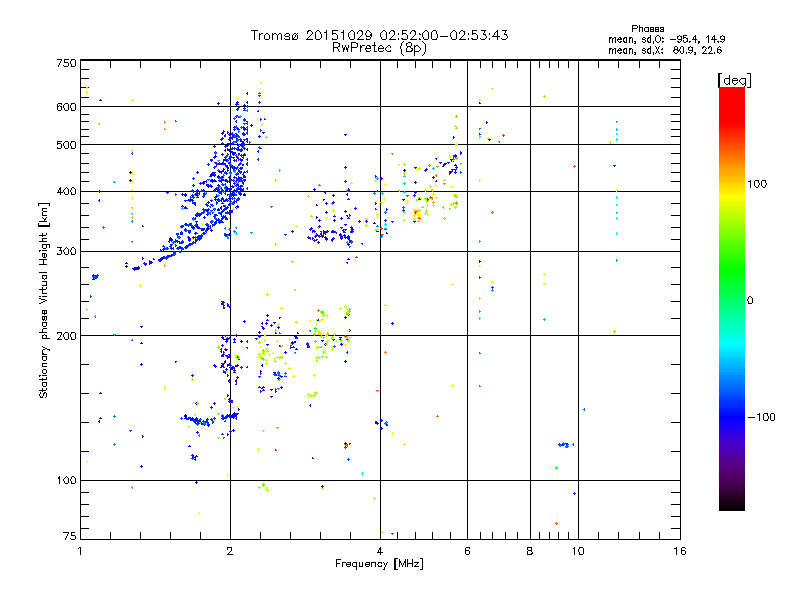Click the 'Frequency [MHz]' axis label
The width and height of the screenshot is (800, 600).
(x=379, y=564)
